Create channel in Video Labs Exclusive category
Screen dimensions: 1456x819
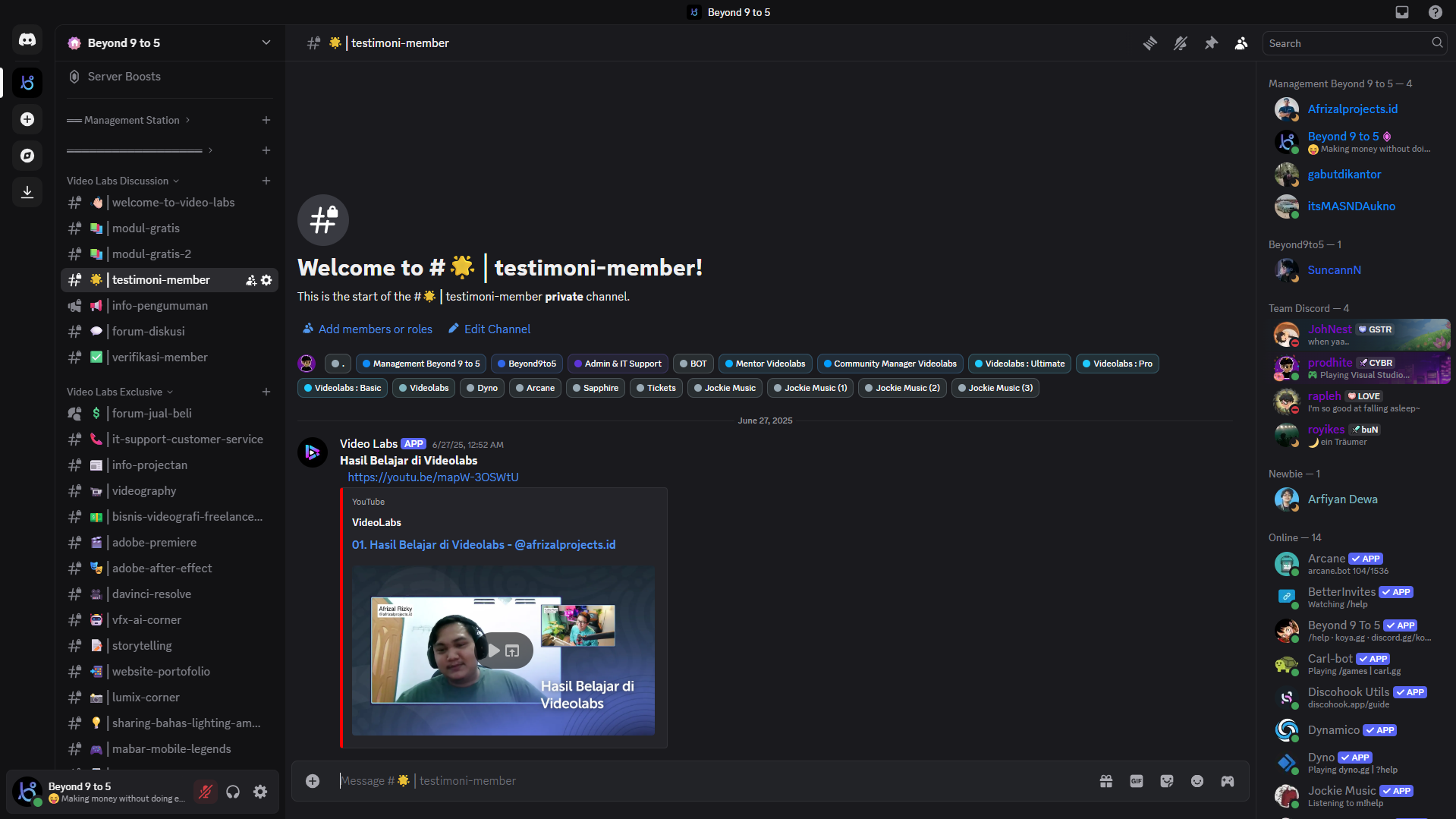tap(266, 392)
